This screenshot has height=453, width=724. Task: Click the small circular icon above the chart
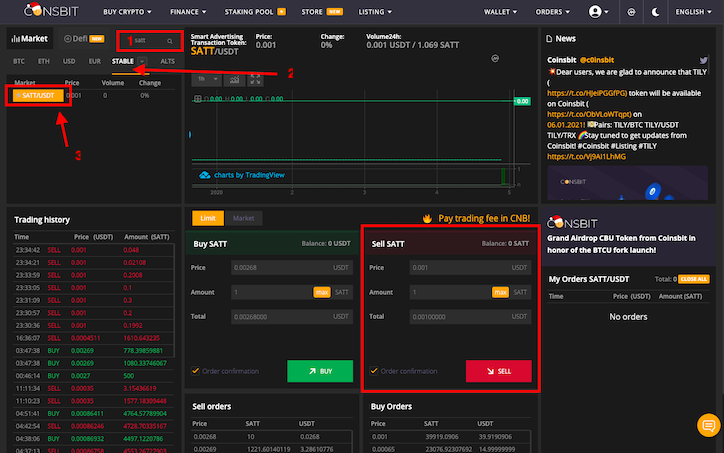[x=495, y=59]
